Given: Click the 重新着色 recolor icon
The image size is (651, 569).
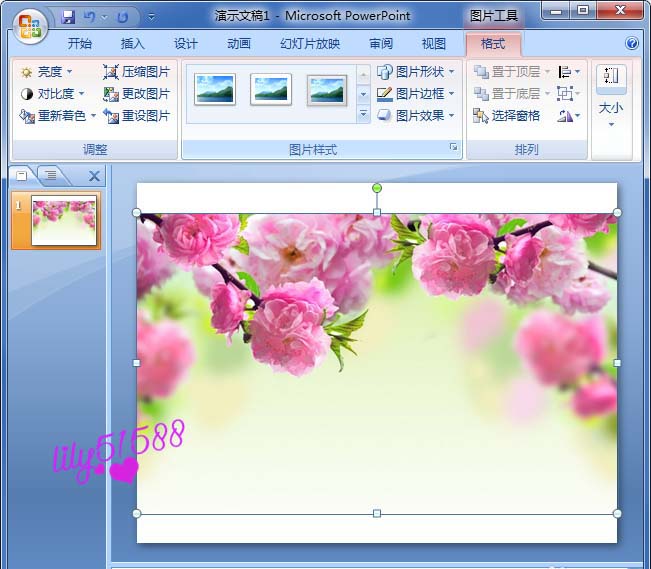Looking at the screenshot, I should [27, 116].
